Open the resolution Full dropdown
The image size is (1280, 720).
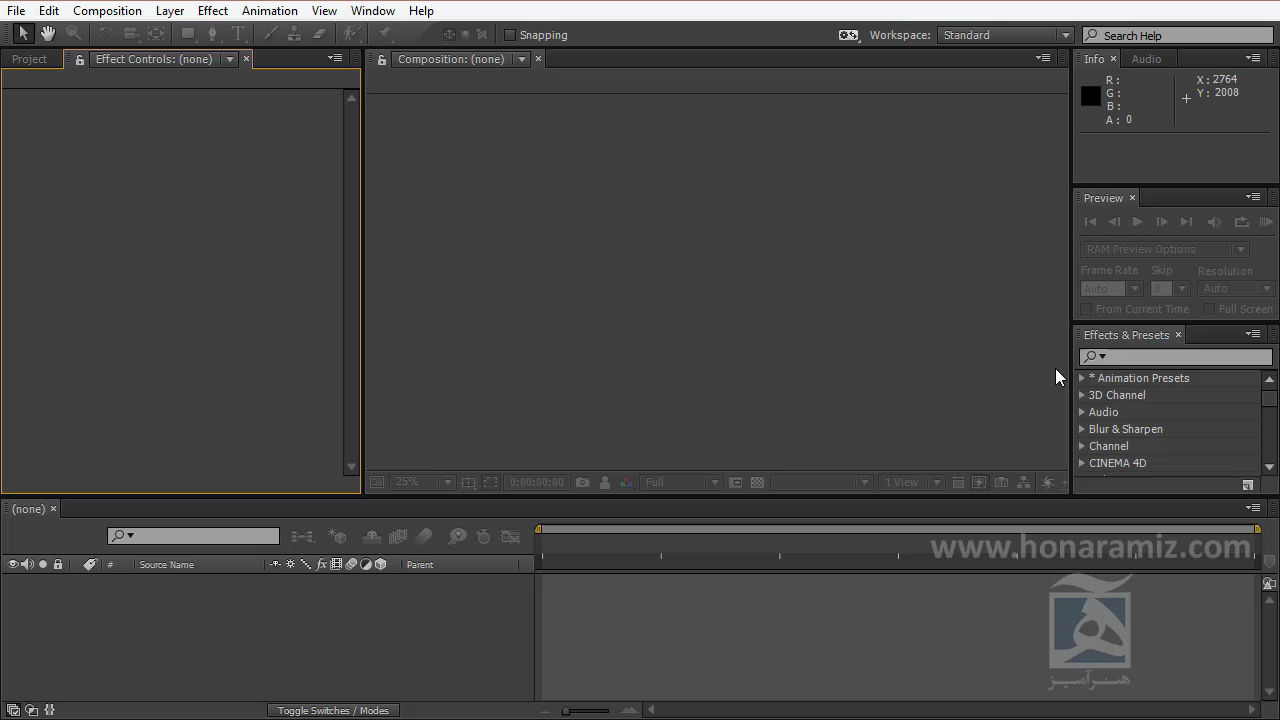[x=680, y=482]
